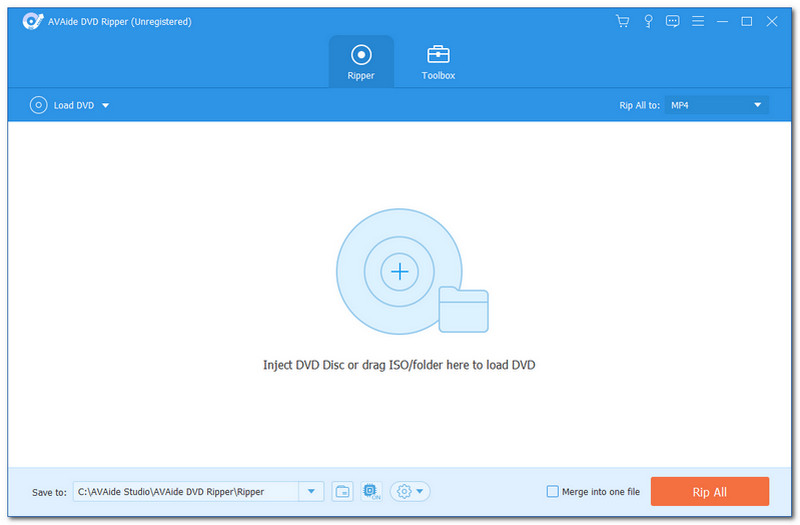Screen dimensions: 800x525
Task: Click the folder icon beside the disc graphic
Action: tap(463, 310)
